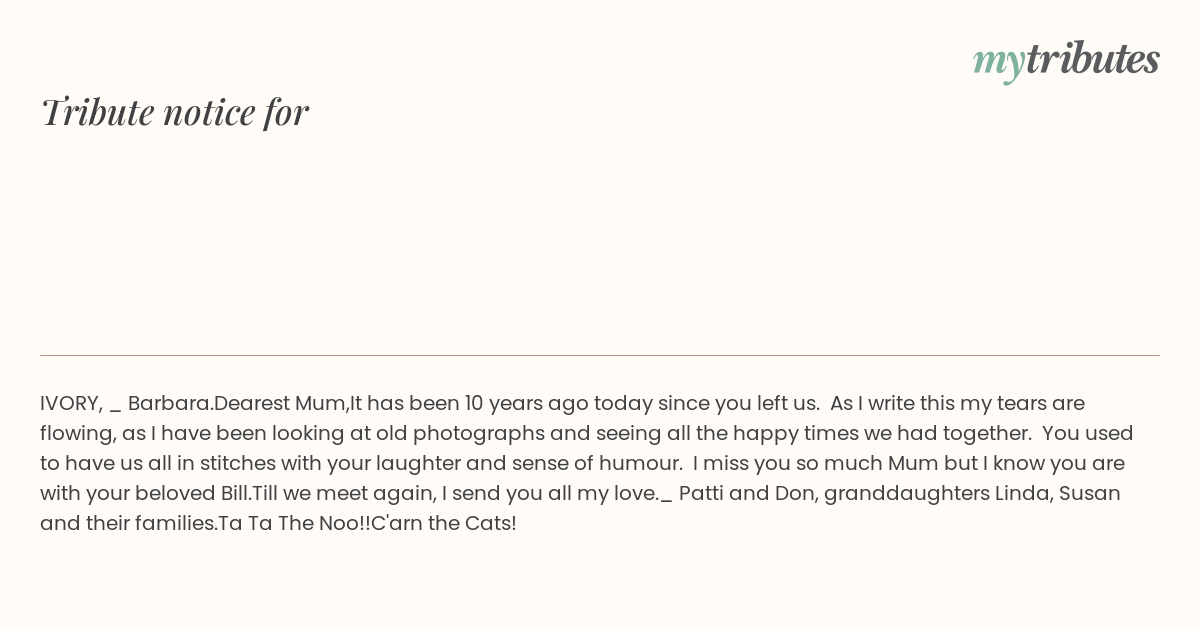Click the surname 'IVORY,' in the notice

point(71,404)
